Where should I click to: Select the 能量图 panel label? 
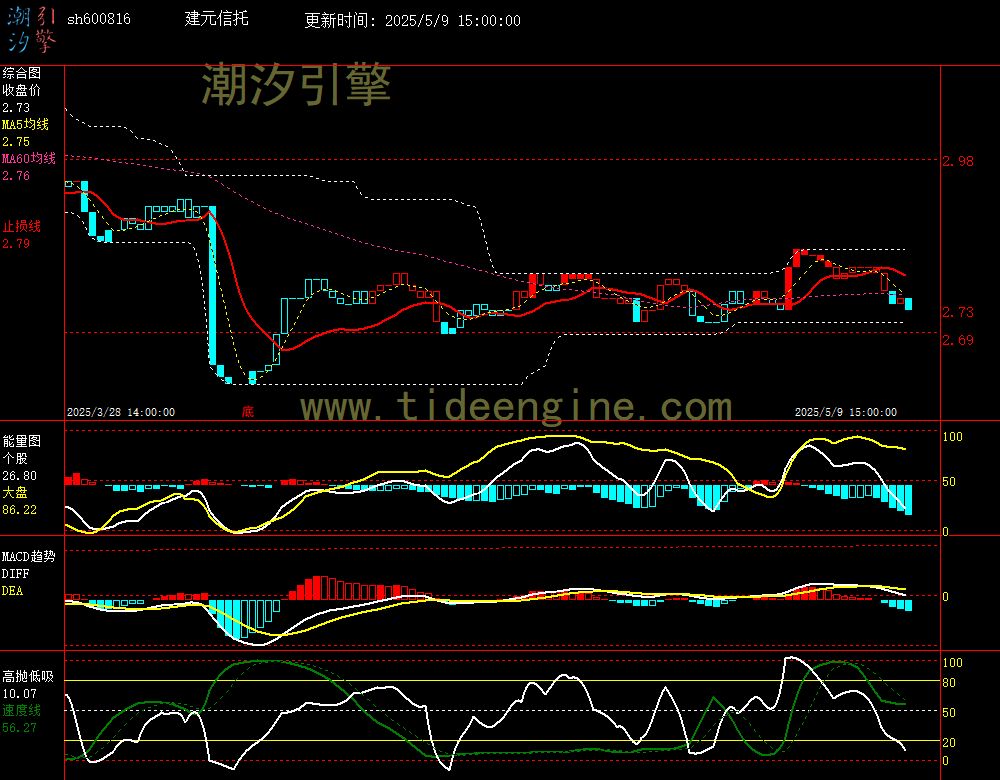point(21,441)
